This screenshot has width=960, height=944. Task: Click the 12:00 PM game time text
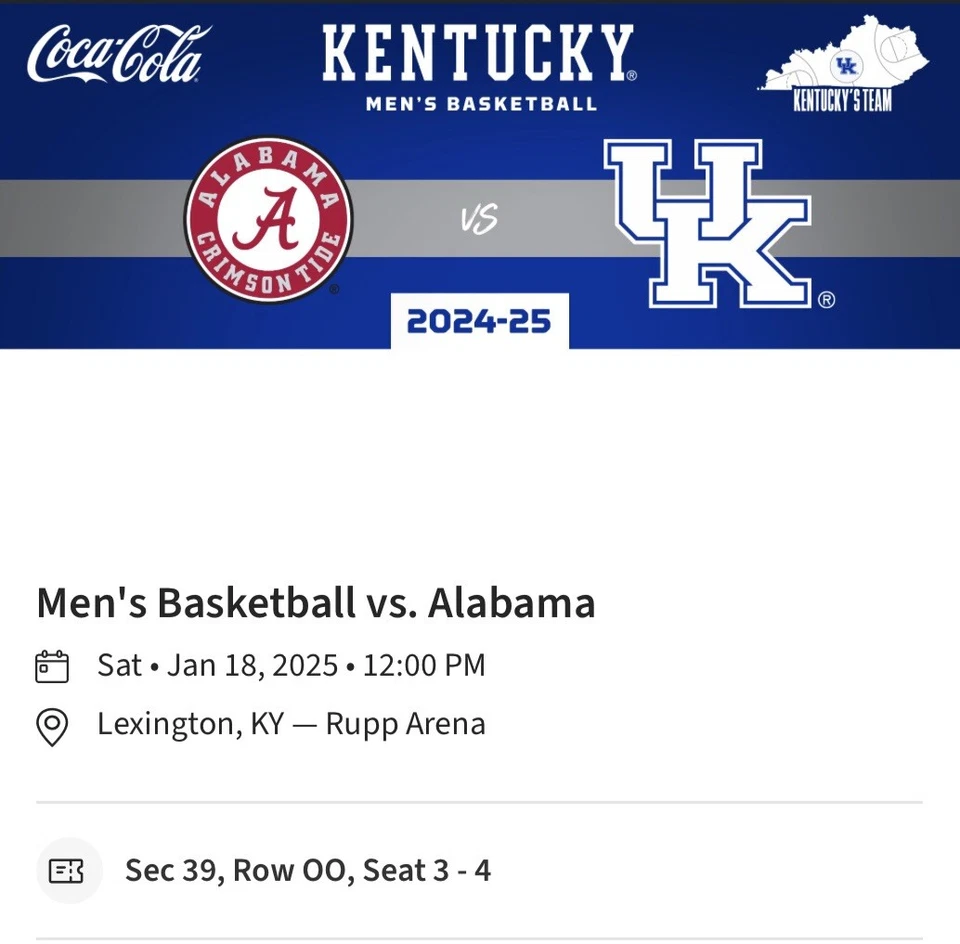423,664
